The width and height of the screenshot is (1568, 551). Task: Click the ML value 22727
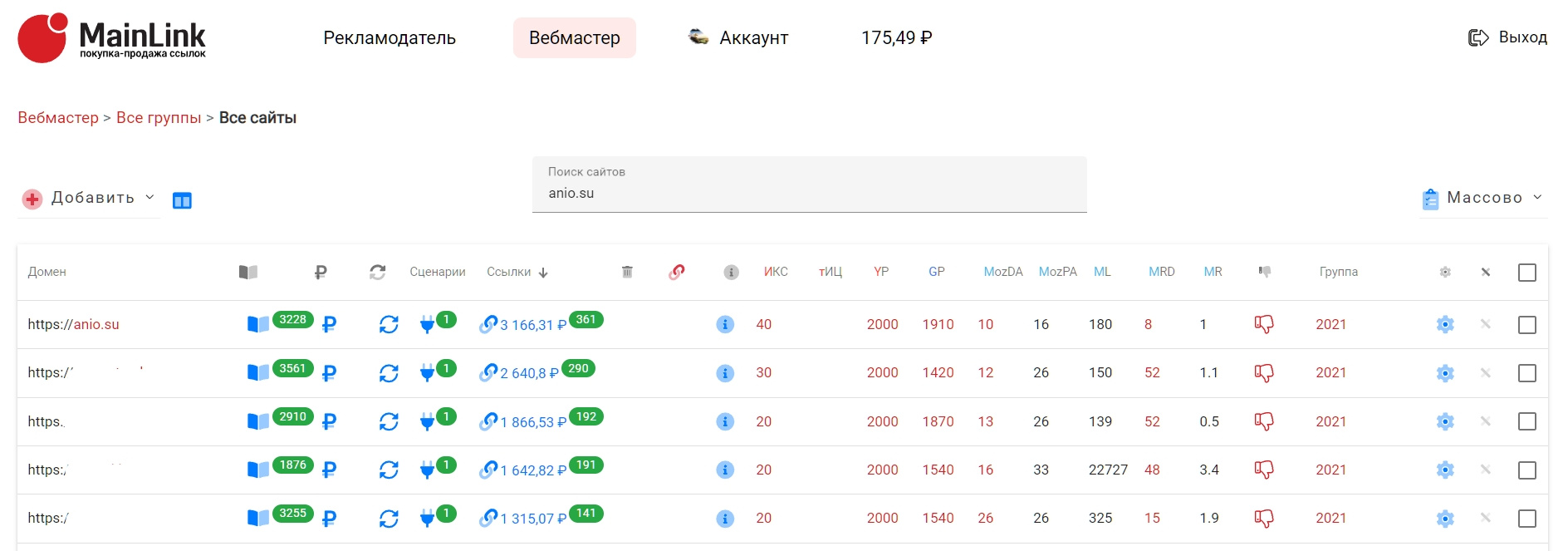click(1108, 470)
